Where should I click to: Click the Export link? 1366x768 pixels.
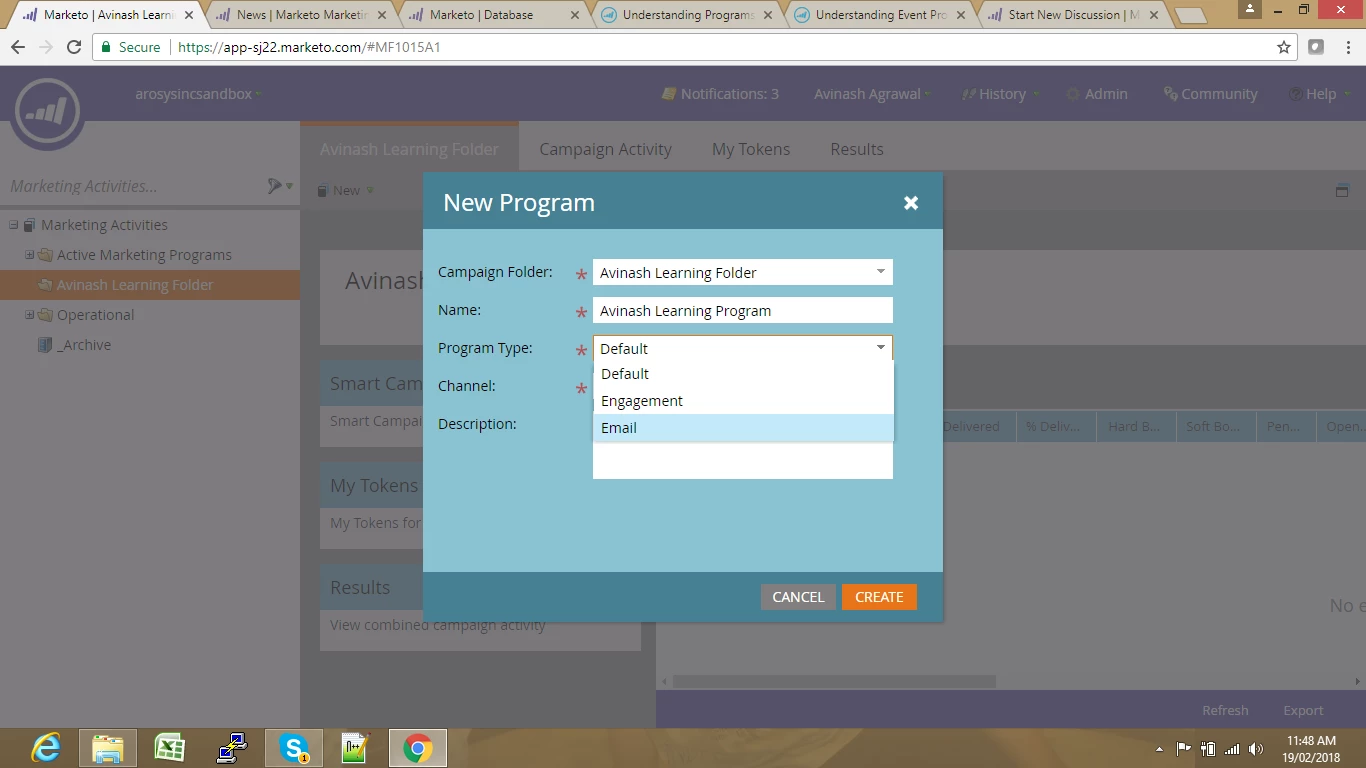[1303, 710]
